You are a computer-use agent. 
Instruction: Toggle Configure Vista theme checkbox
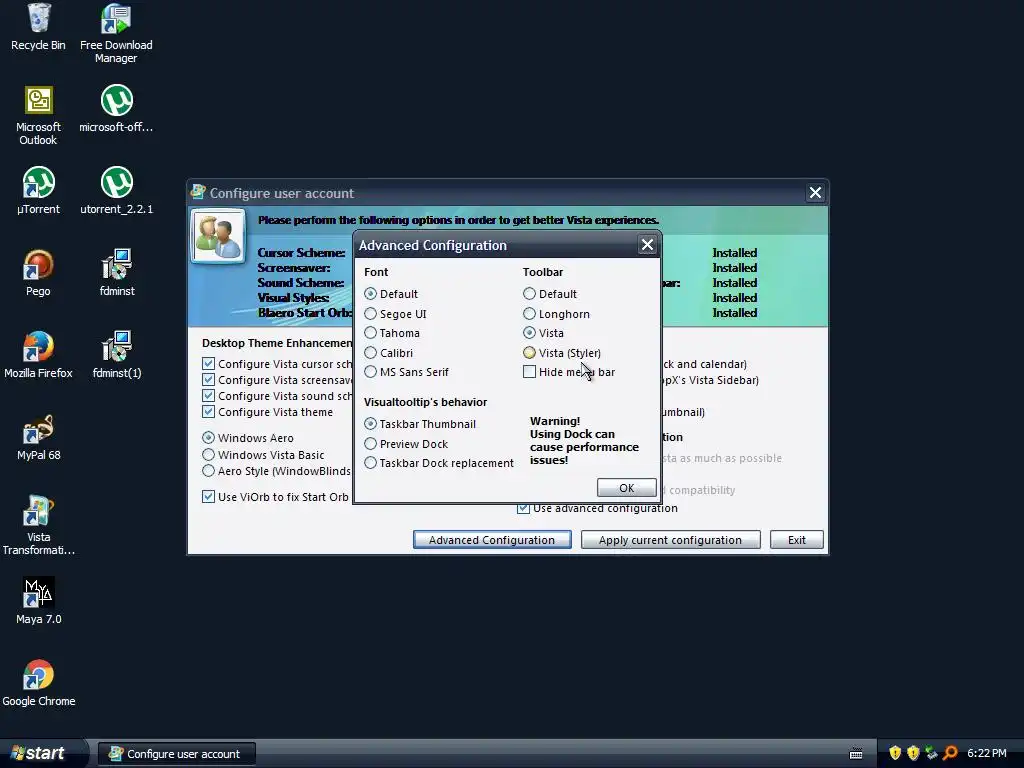coord(208,412)
